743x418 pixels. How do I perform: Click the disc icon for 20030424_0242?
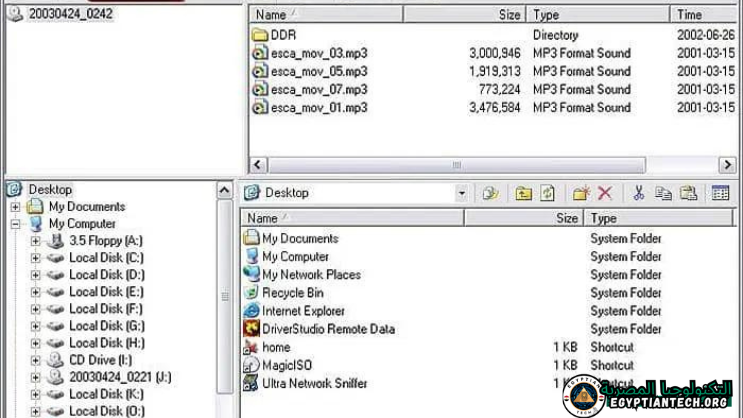(x=16, y=14)
